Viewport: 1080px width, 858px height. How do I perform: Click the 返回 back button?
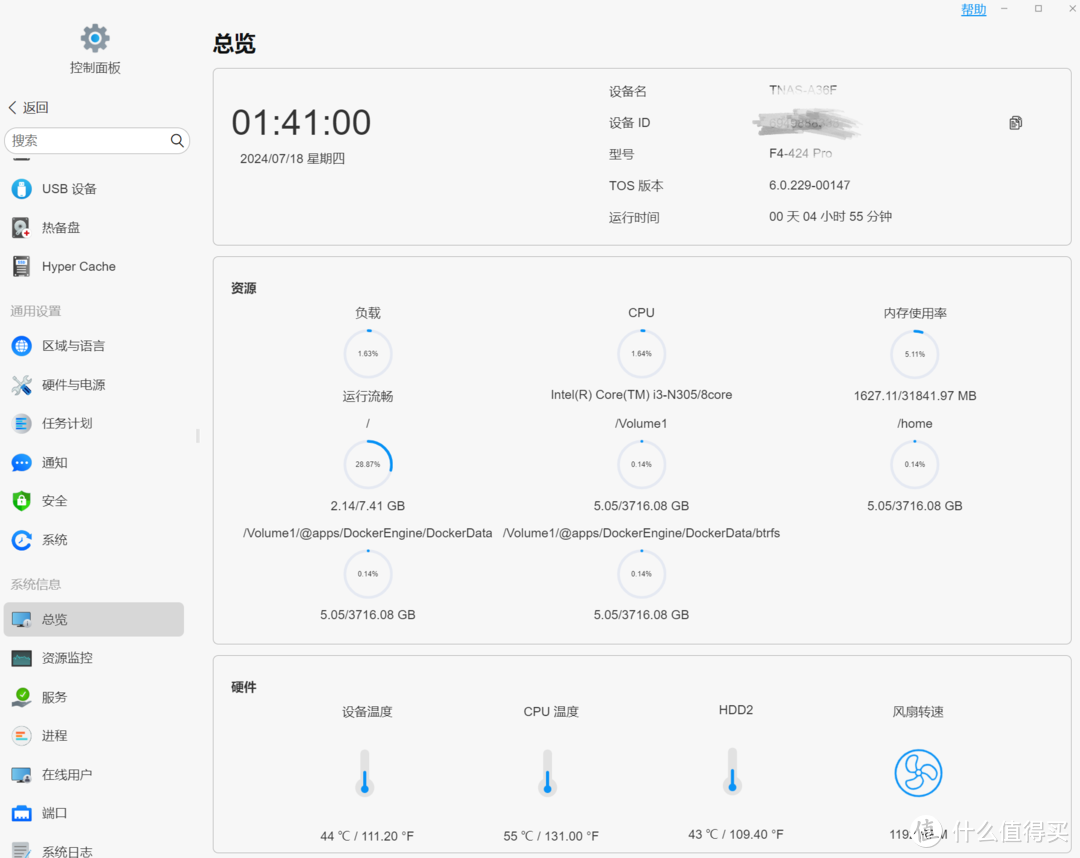tap(27, 107)
